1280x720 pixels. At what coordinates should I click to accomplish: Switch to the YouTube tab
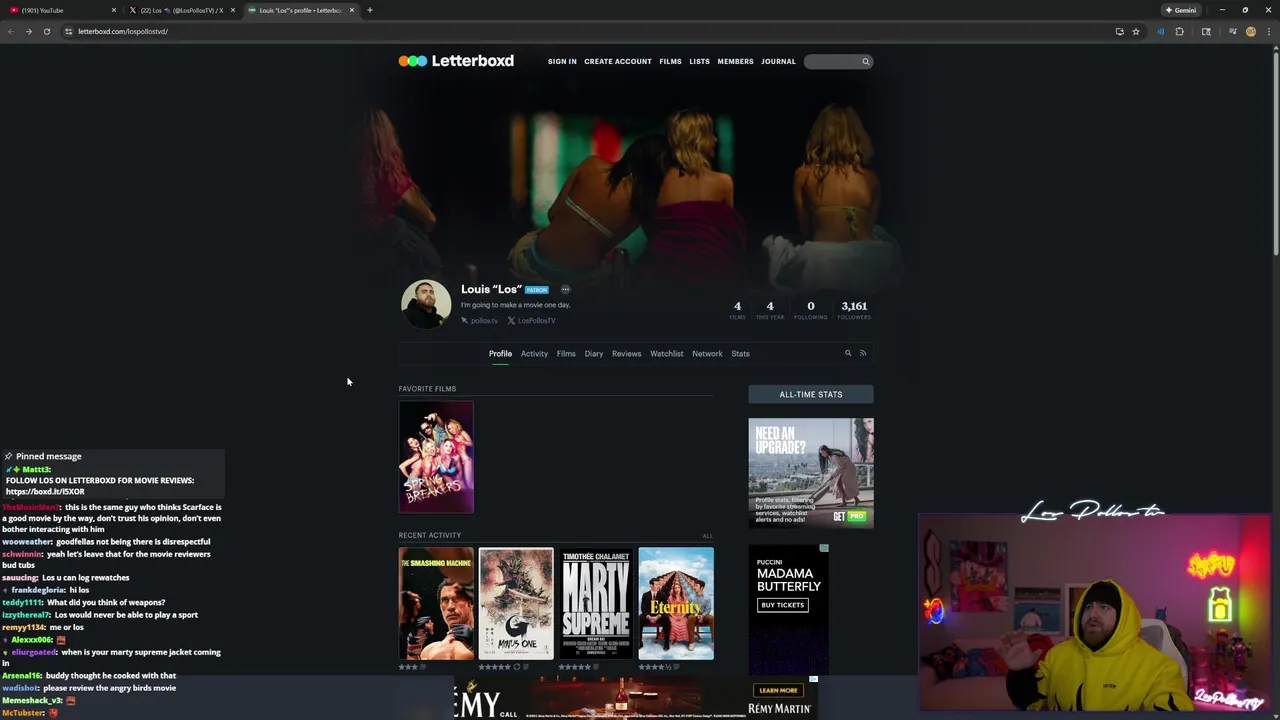pos(60,10)
